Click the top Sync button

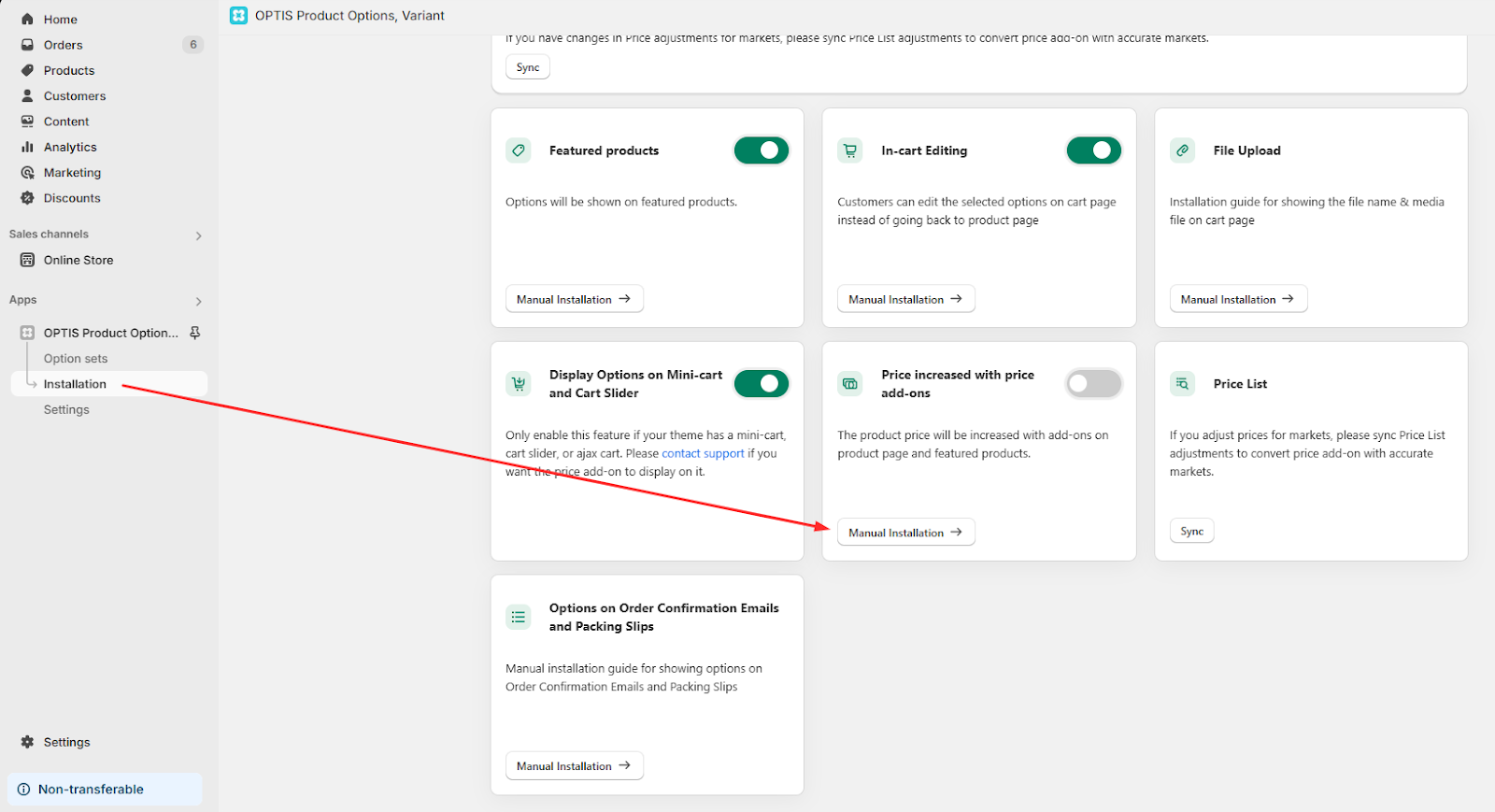click(x=528, y=67)
